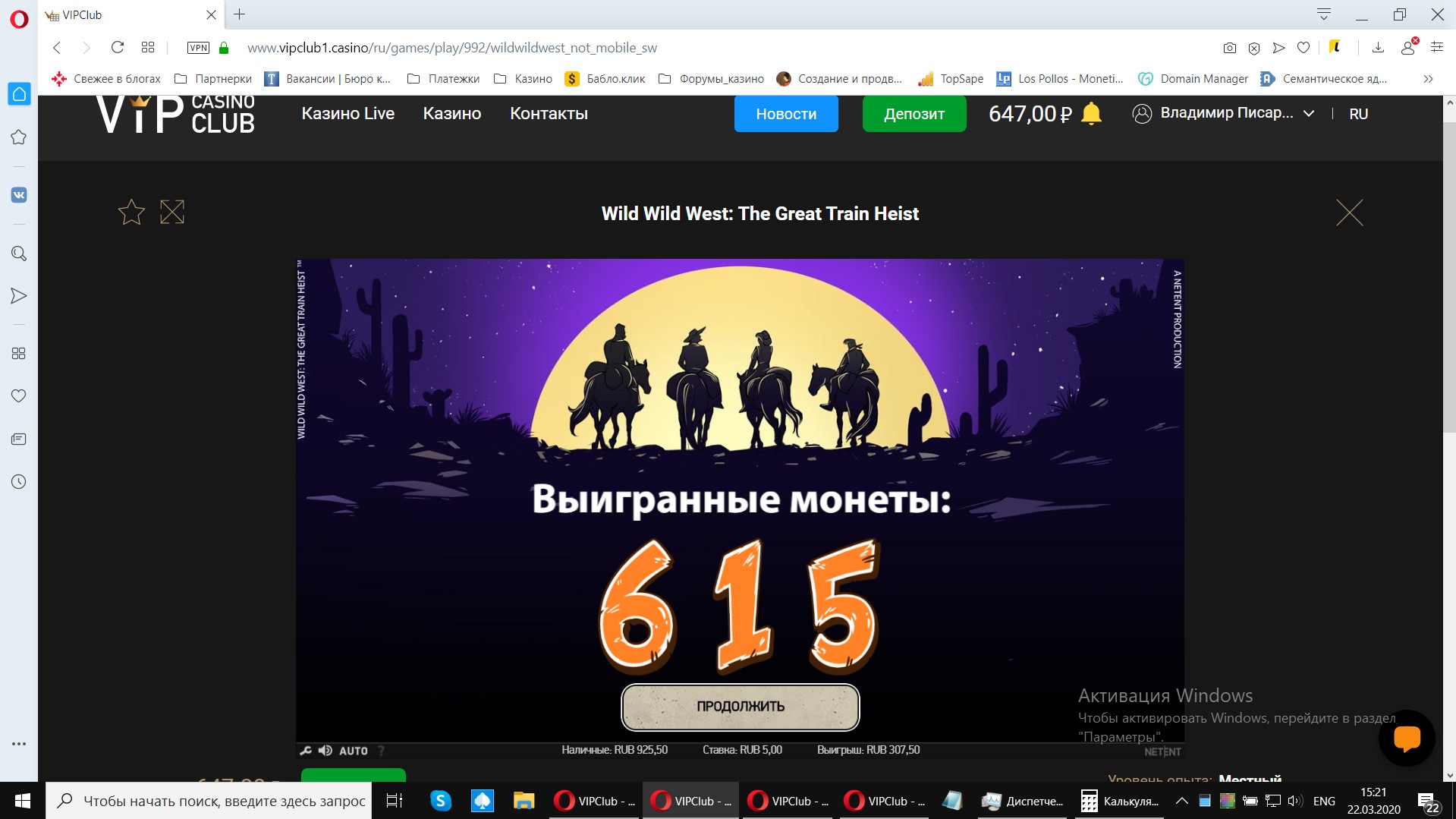
Task: Open the sidebar Speed Dial grid icon
Action: tap(19, 354)
